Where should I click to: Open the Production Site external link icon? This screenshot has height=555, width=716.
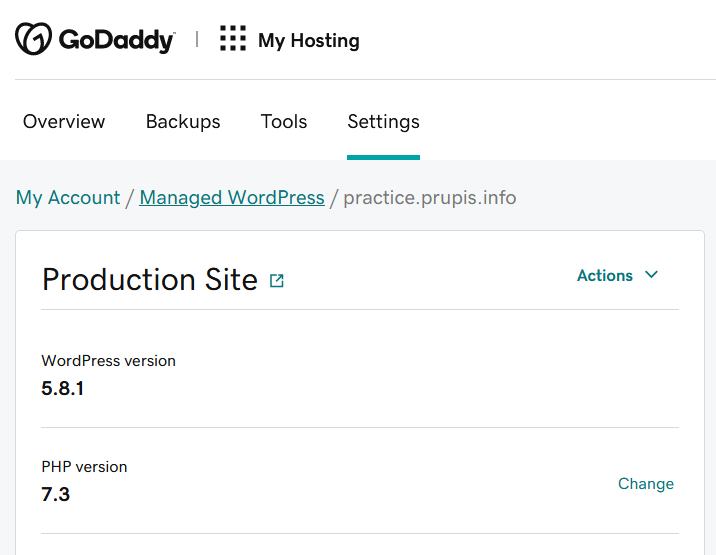(277, 280)
